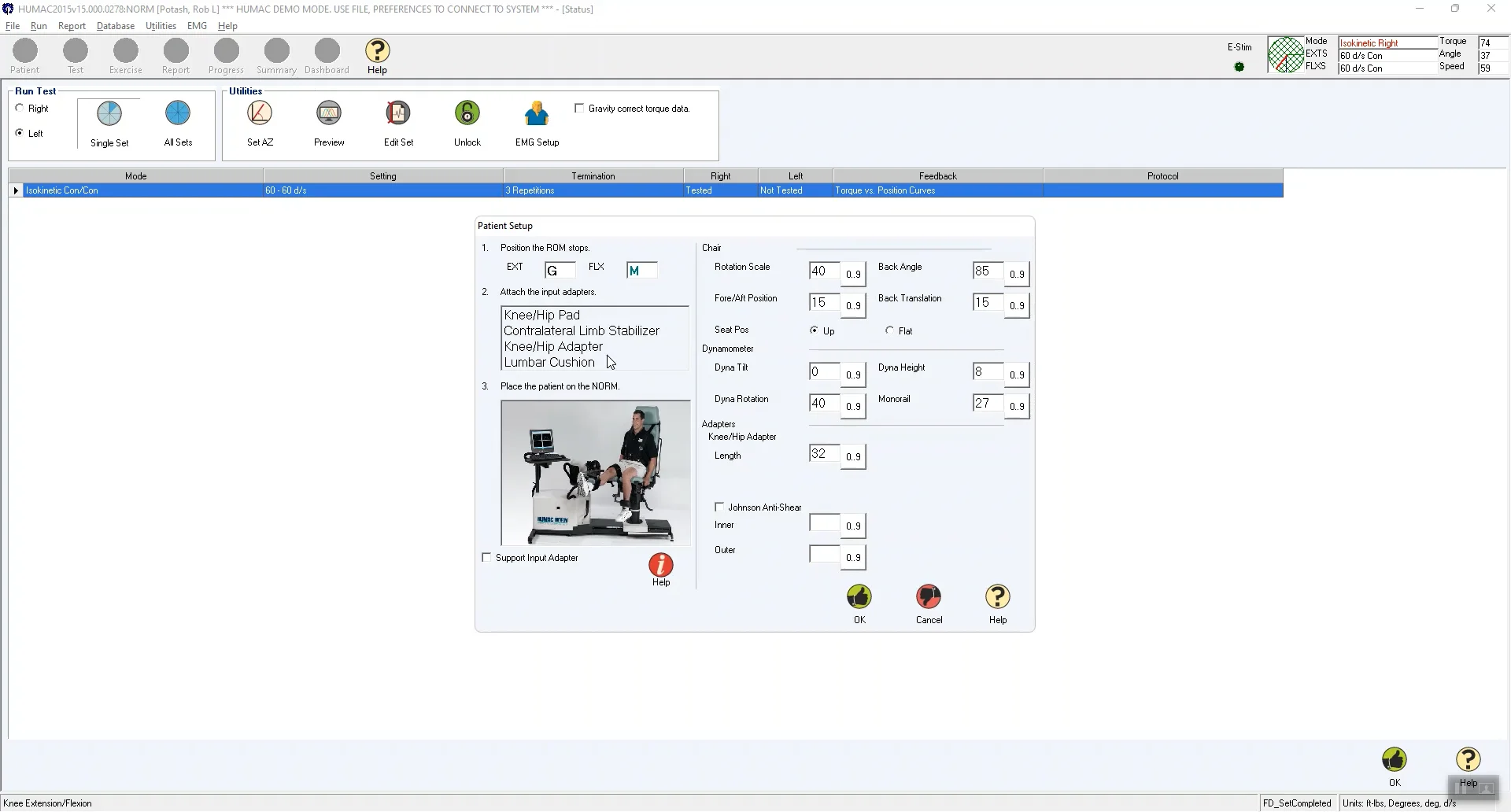Open the EMG menu
This screenshot has width=1511, height=812.
coord(197,26)
